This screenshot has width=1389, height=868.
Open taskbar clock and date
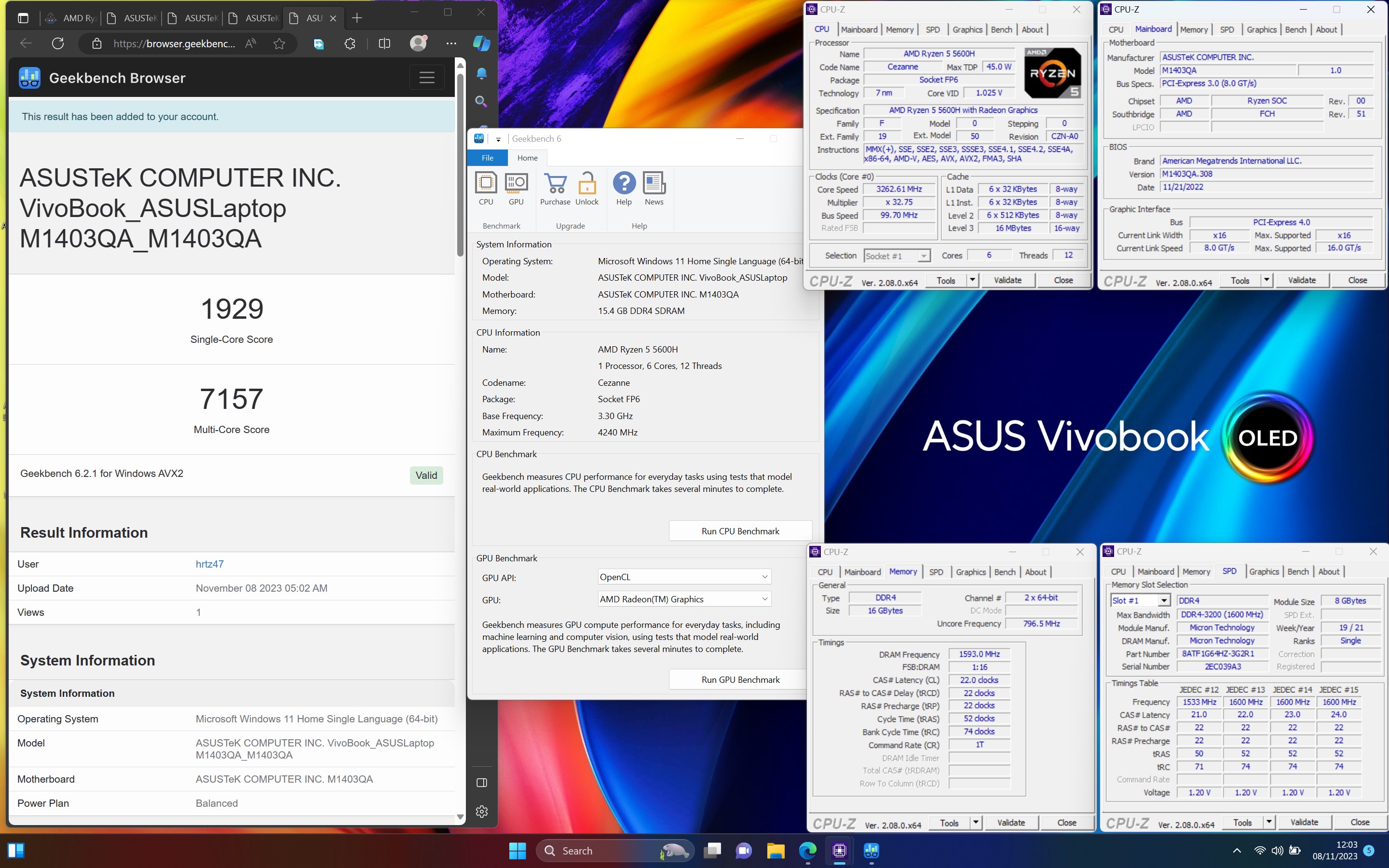coord(1335,851)
